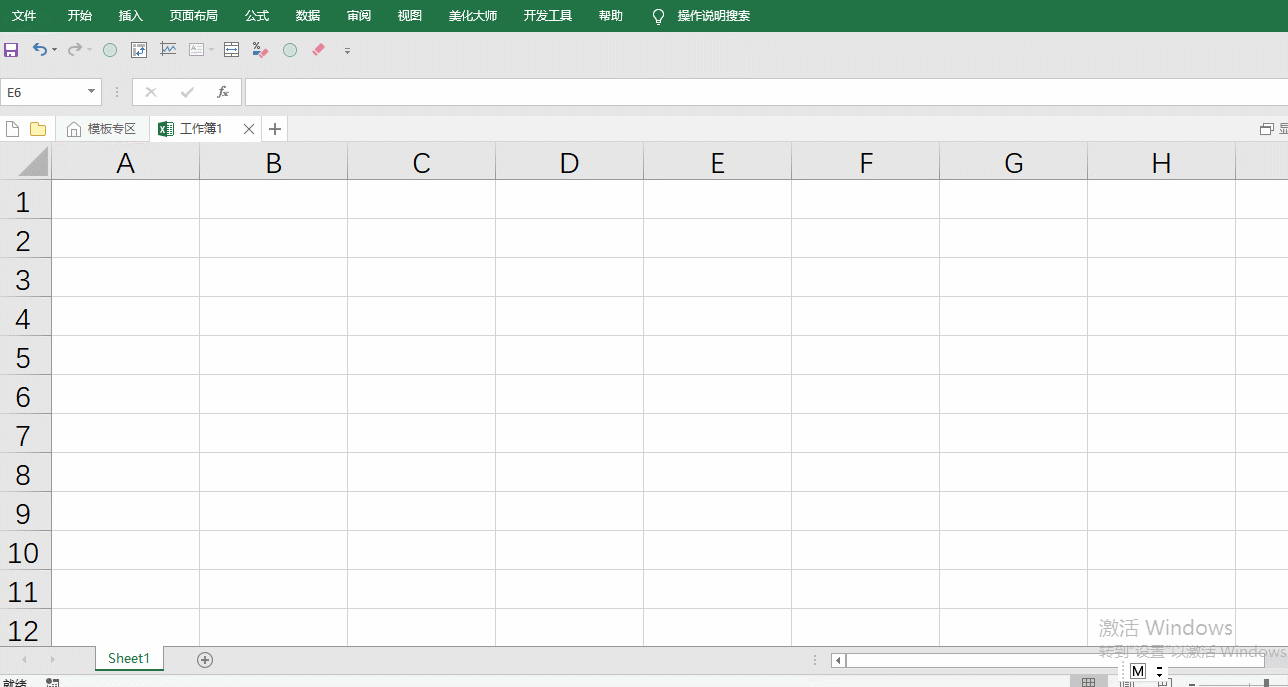Select row 12 header
This screenshot has width=1288, height=687.
tap(25, 629)
